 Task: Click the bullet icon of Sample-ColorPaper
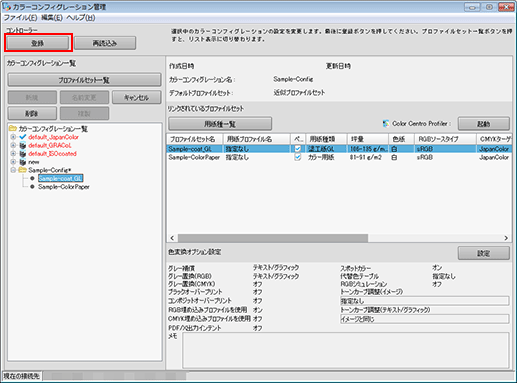click(x=32, y=187)
